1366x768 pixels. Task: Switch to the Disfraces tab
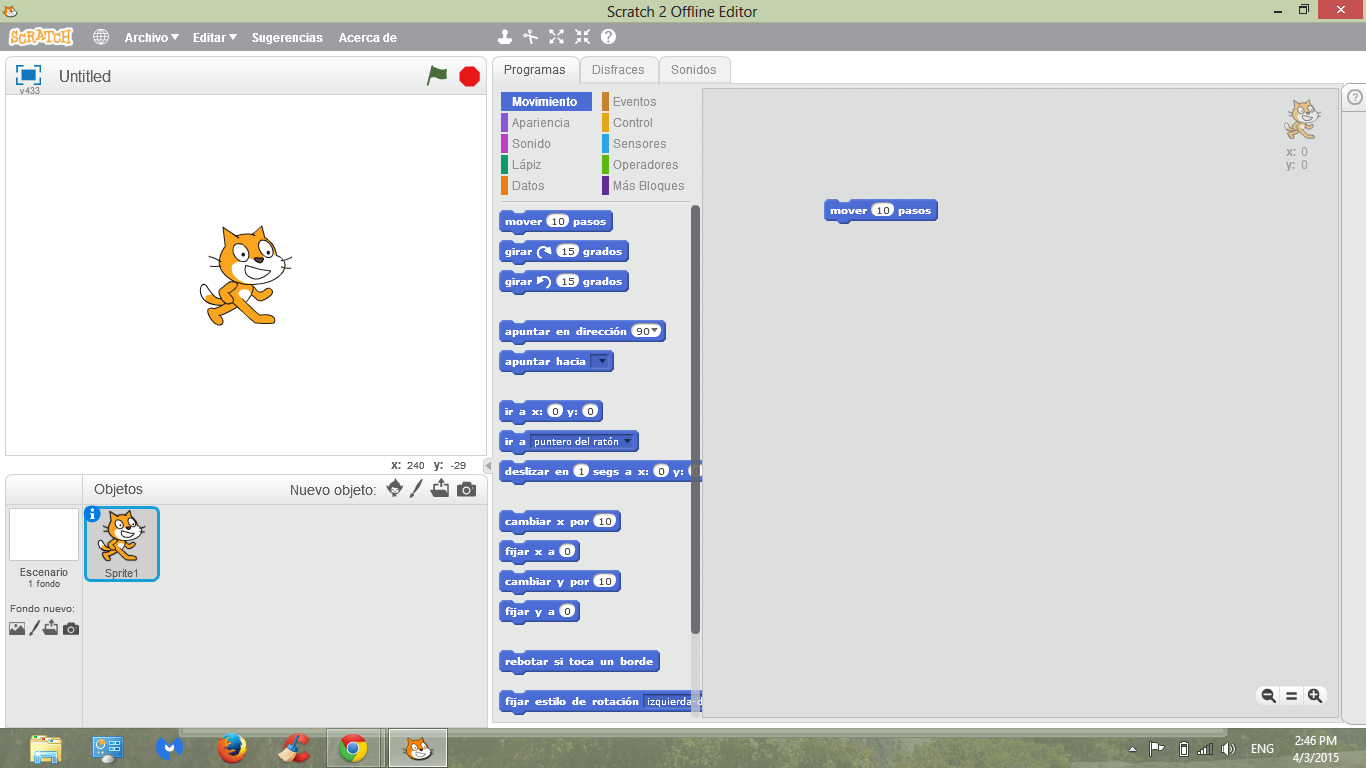click(x=619, y=69)
